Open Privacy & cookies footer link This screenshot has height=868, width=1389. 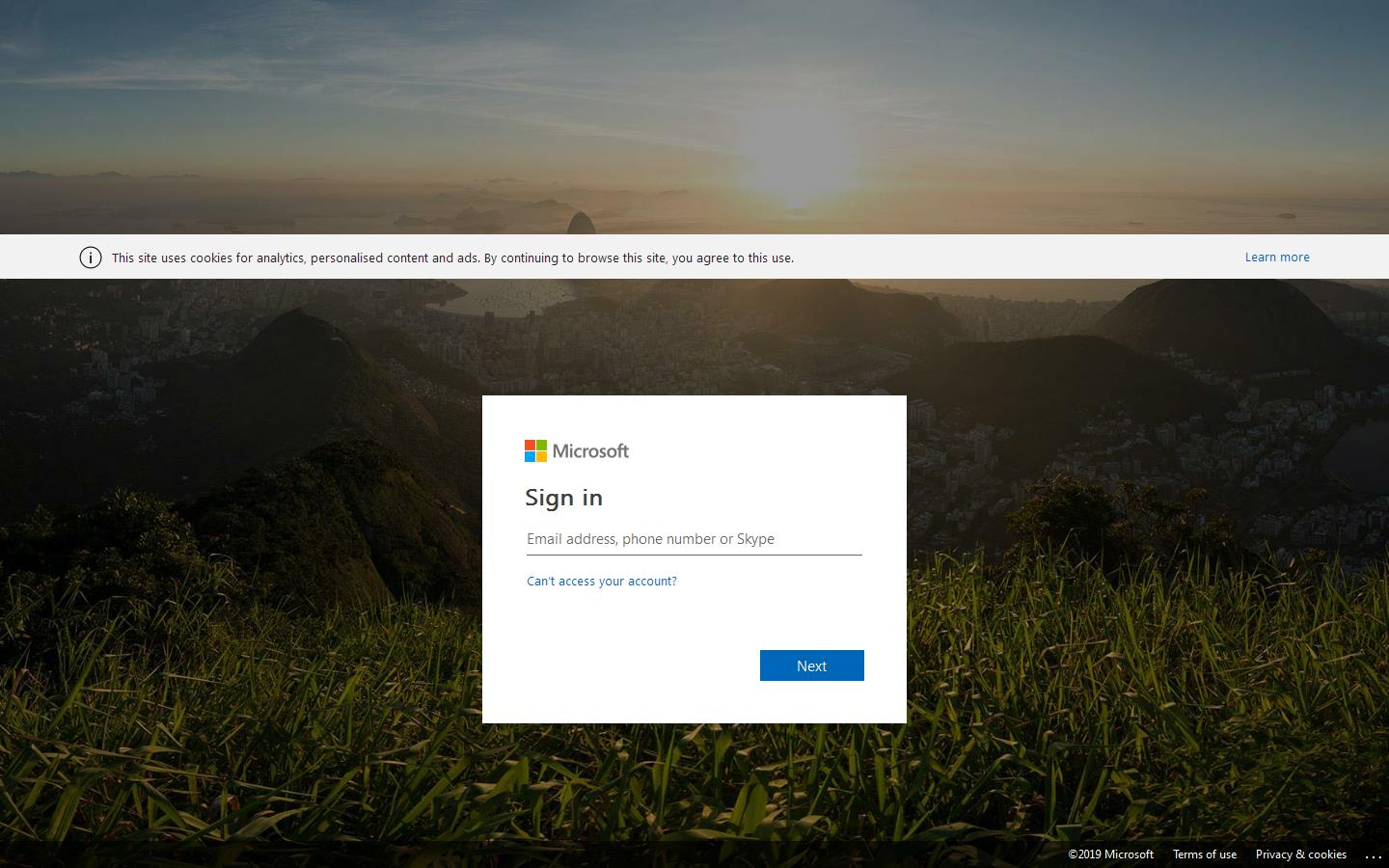click(1300, 854)
